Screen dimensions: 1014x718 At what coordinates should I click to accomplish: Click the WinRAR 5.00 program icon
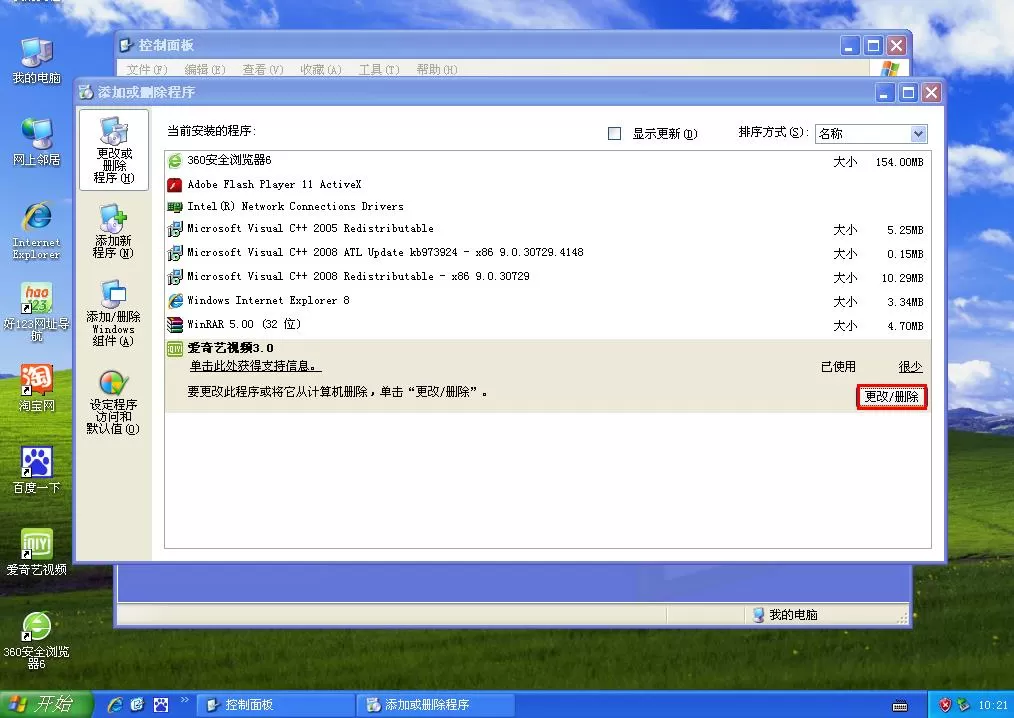[x=175, y=325]
